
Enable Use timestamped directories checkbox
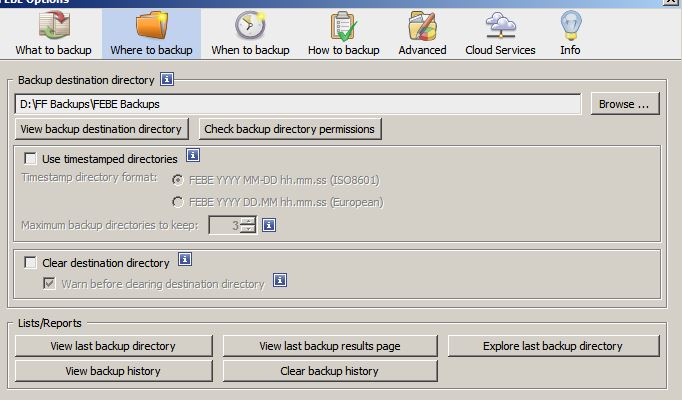pos(30,158)
